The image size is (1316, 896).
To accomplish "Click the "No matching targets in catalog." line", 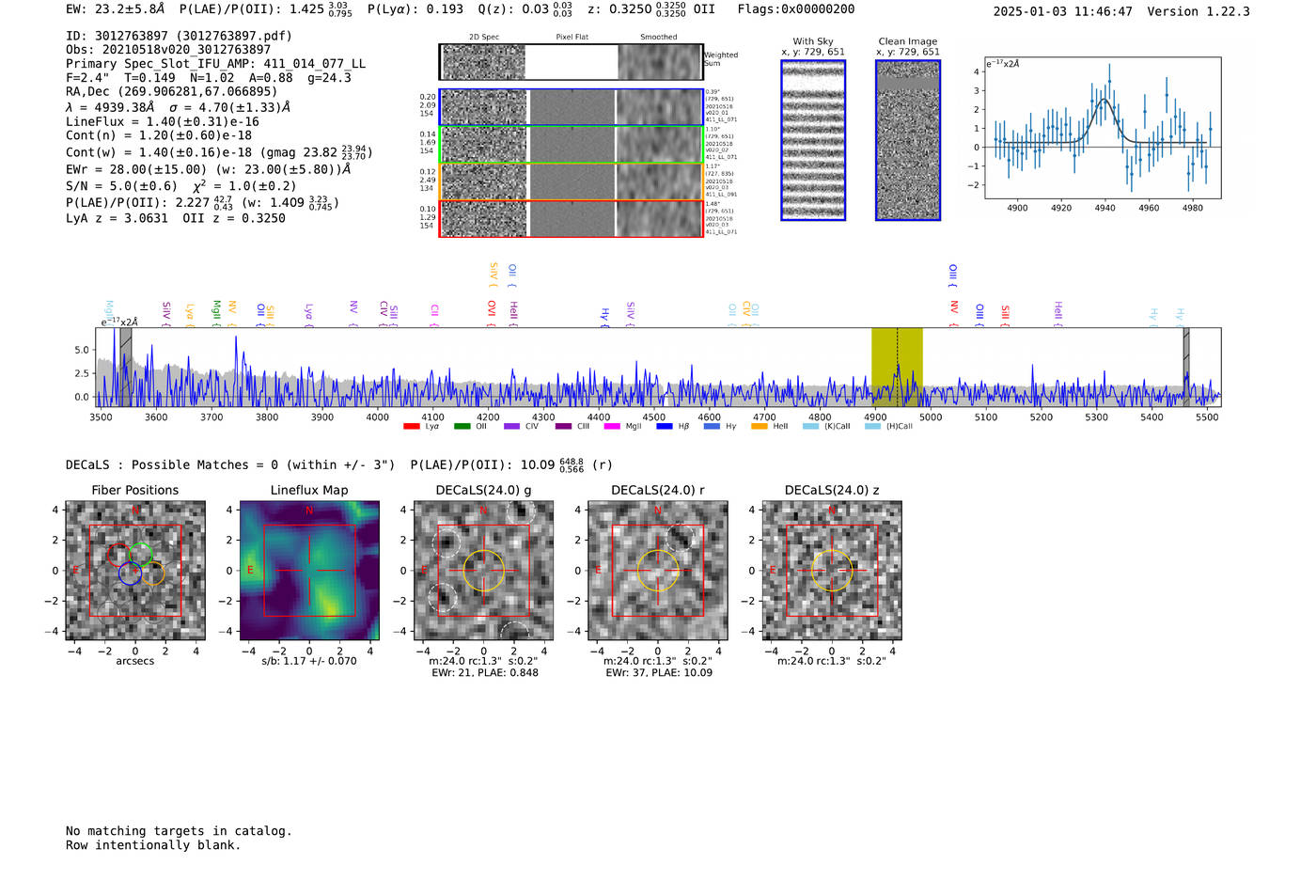I will tap(179, 831).
